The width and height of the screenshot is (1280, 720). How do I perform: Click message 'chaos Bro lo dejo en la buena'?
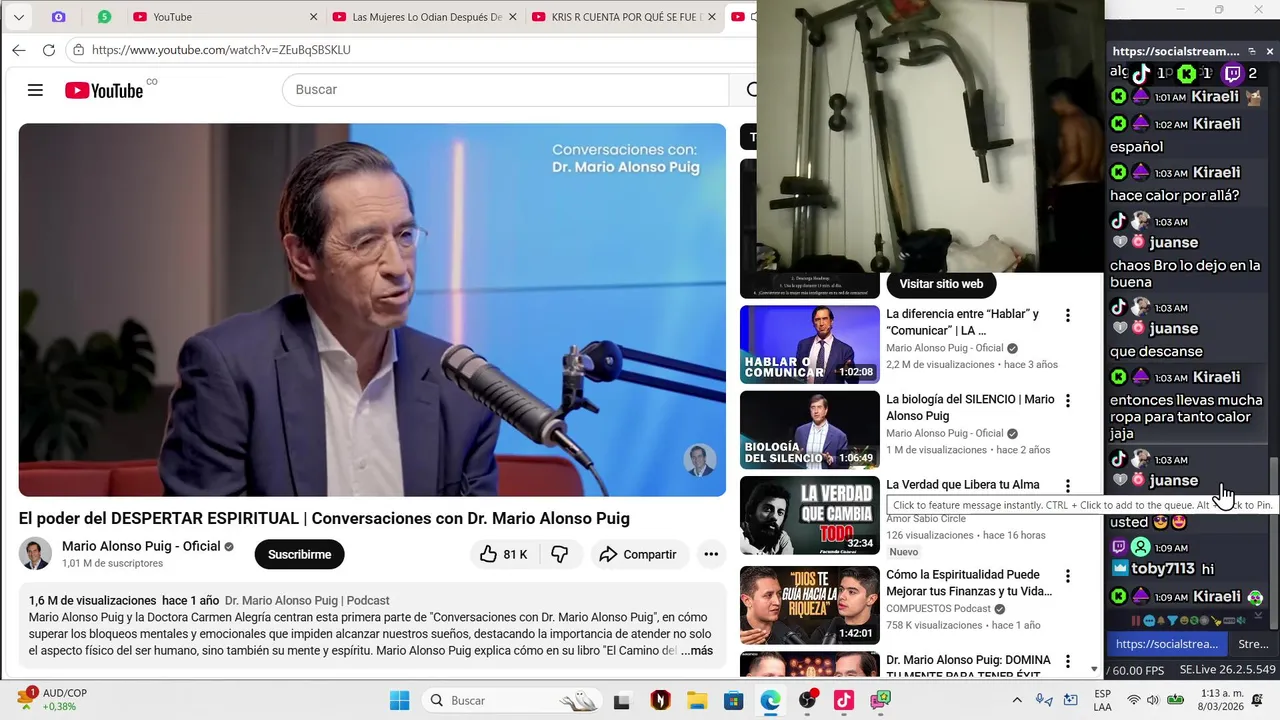point(1185,274)
